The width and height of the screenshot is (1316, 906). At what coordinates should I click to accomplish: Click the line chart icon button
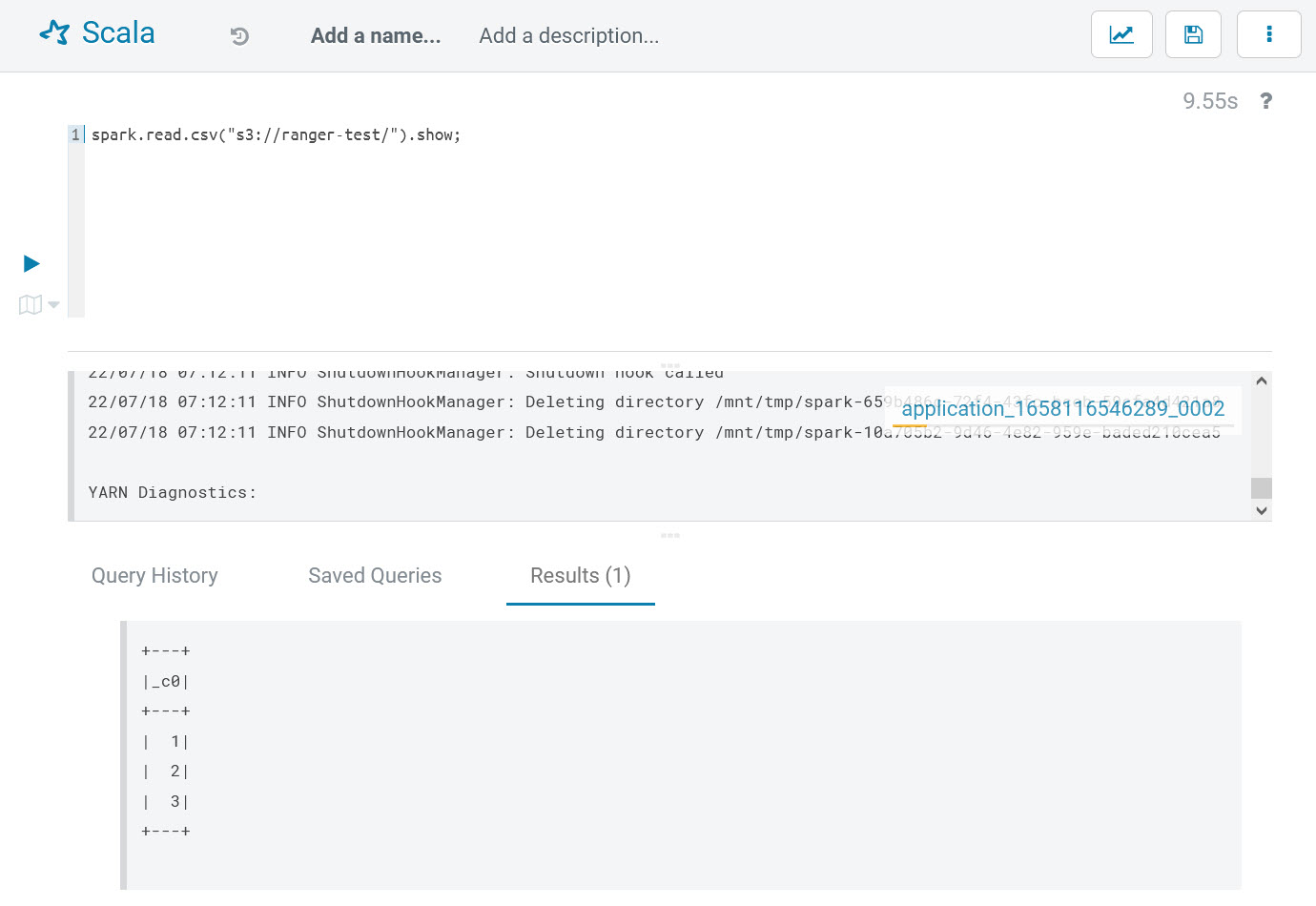[x=1121, y=35]
